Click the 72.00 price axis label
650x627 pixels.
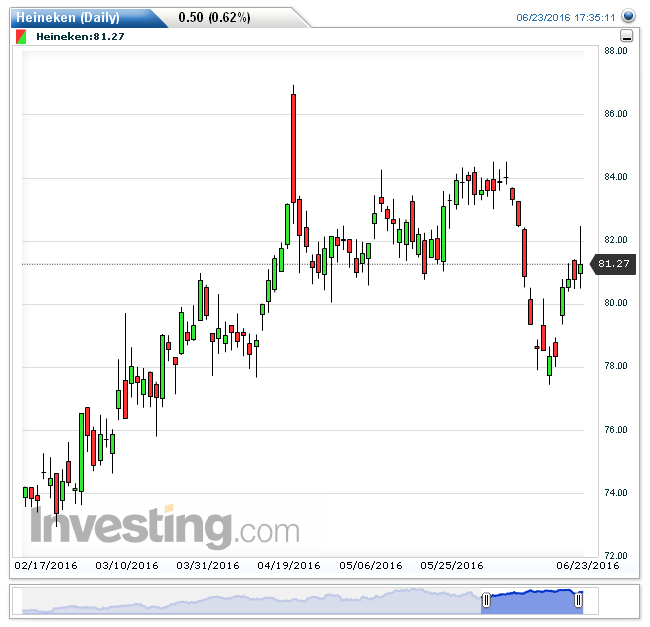[x=616, y=555]
